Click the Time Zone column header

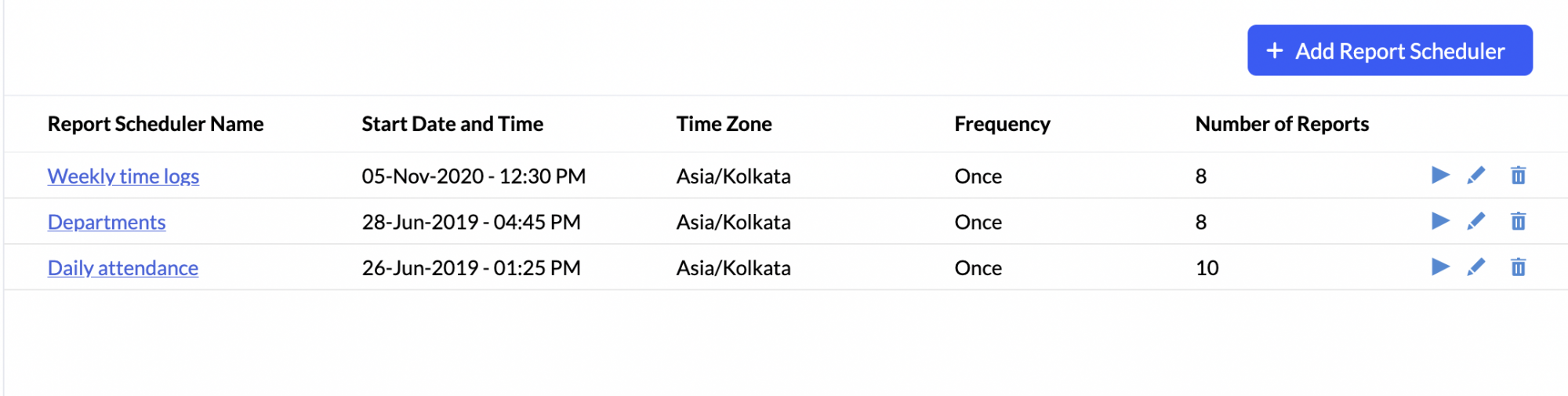pyautogui.click(x=724, y=124)
